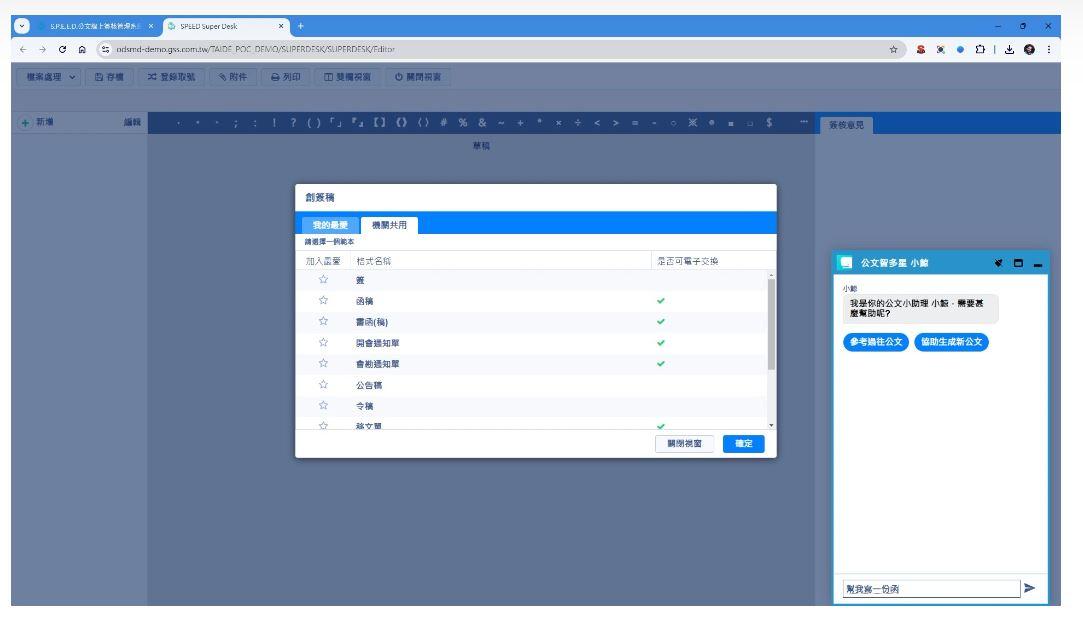Screen dimensions: 1083x618
Task: Click the send arrow in the chat panel
Action: pyautogui.click(x=1031, y=588)
